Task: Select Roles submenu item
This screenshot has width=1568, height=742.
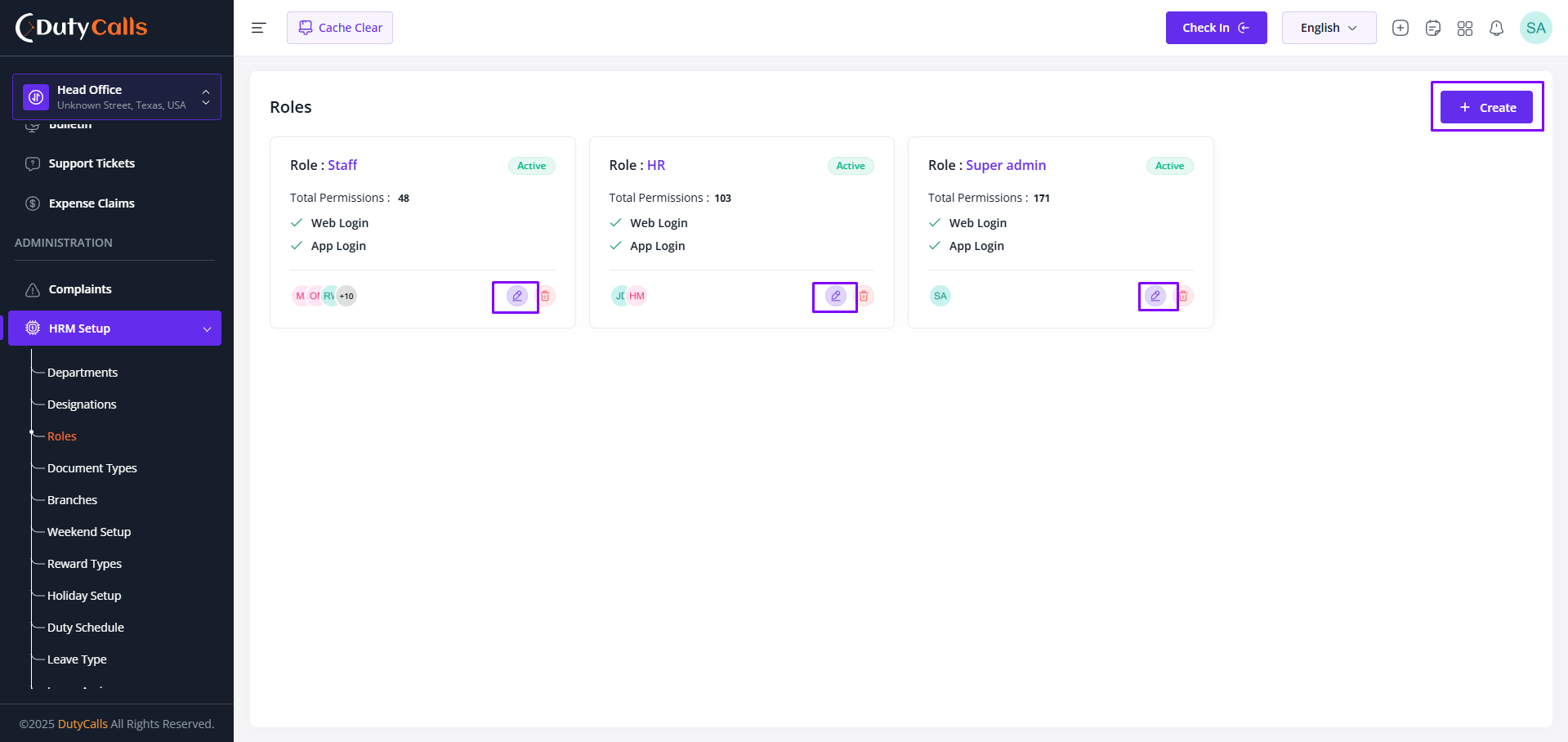Action: 62,436
